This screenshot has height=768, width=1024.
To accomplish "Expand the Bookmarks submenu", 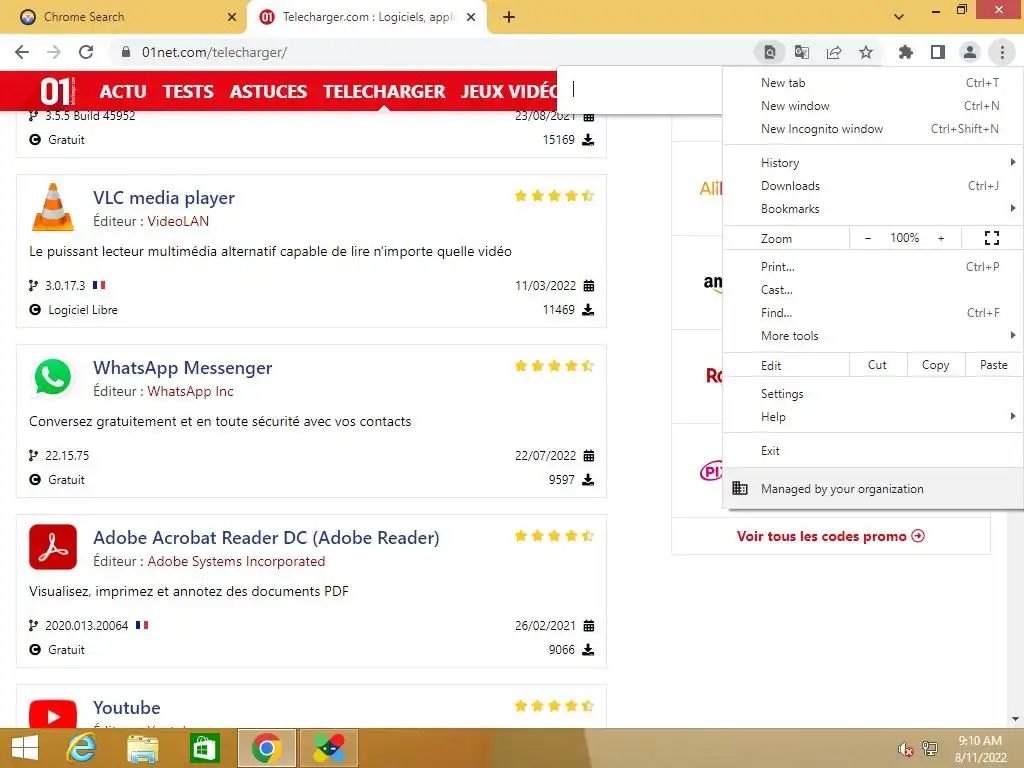I will 872,209.
